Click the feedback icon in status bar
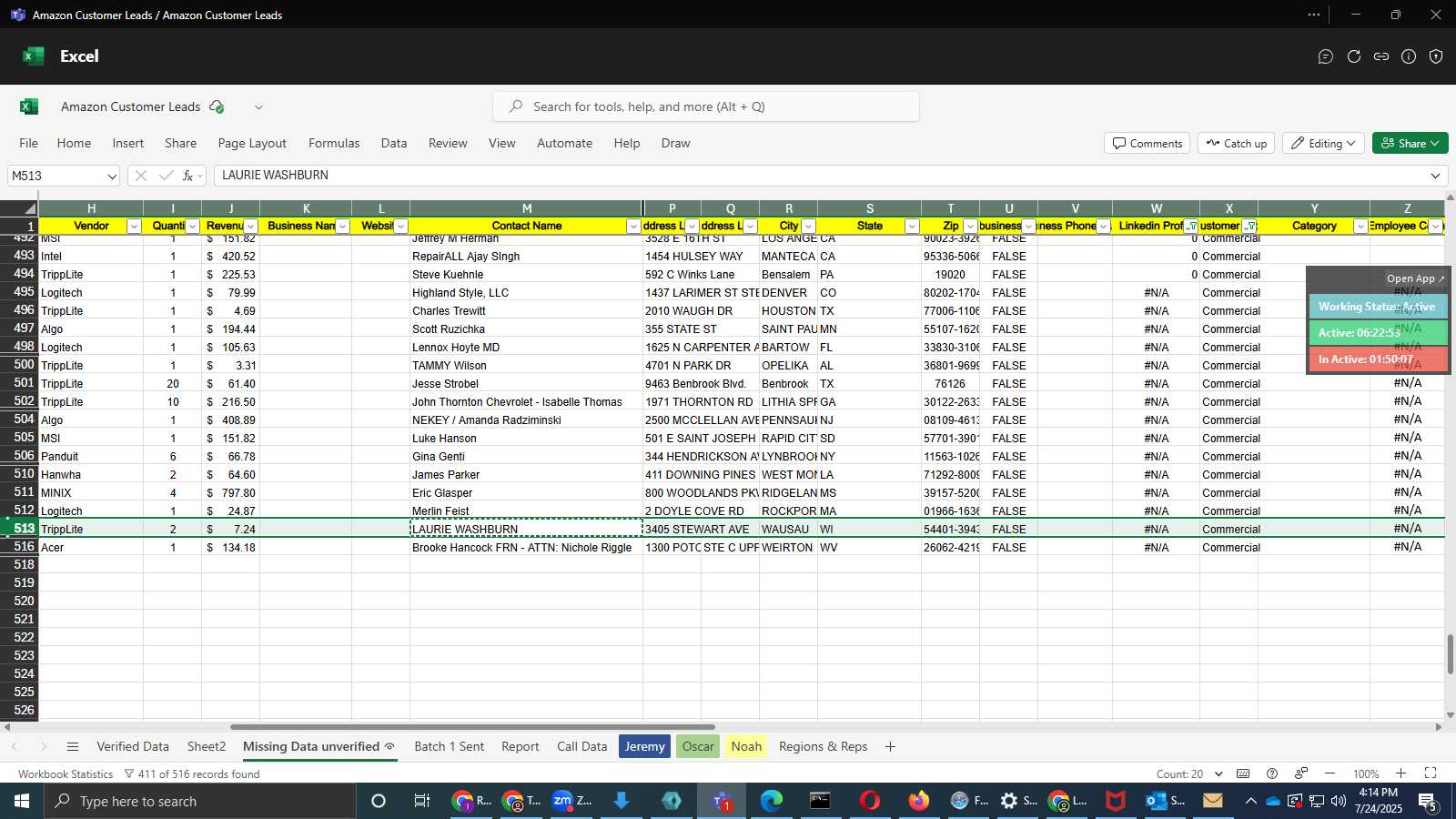Screen dimensions: 1456x819 [1301, 773]
